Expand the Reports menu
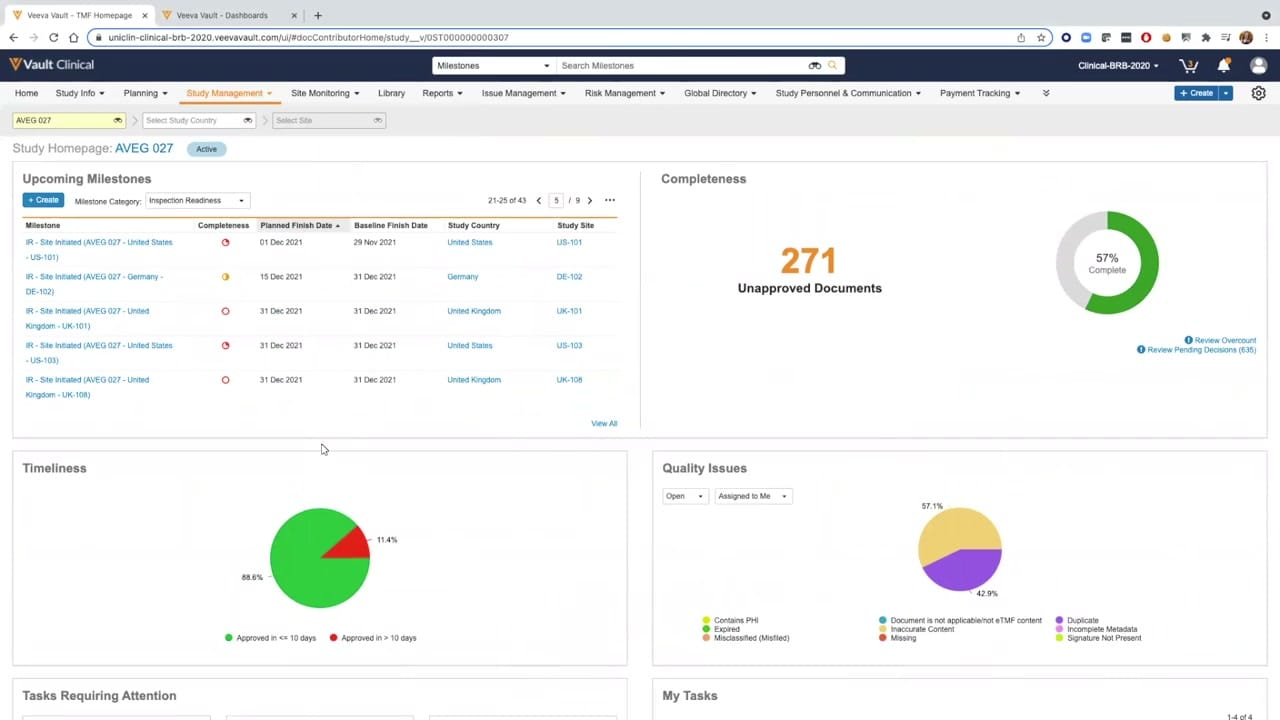 pyautogui.click(x=442, y=93)
